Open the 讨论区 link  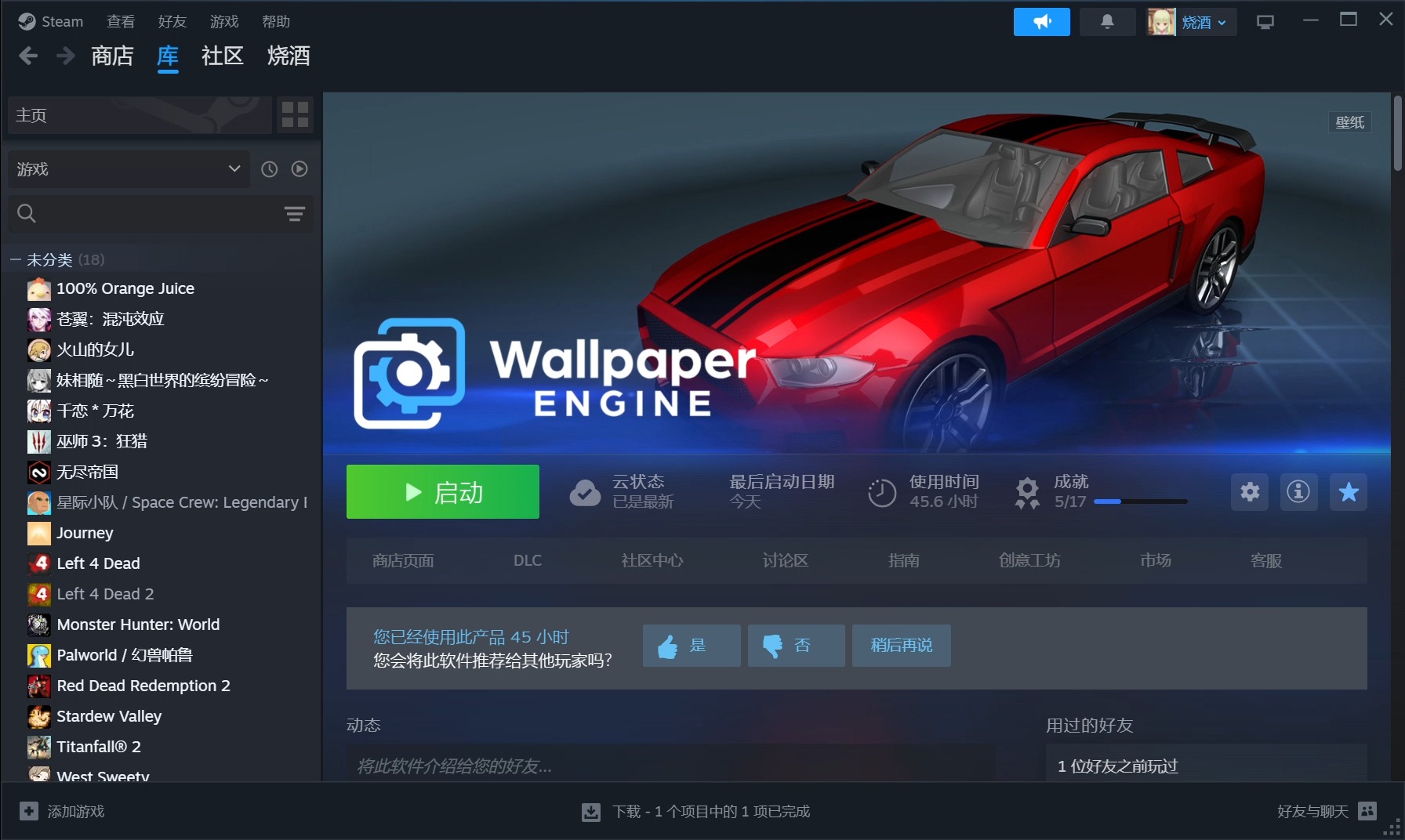click(x=786, y=560)
